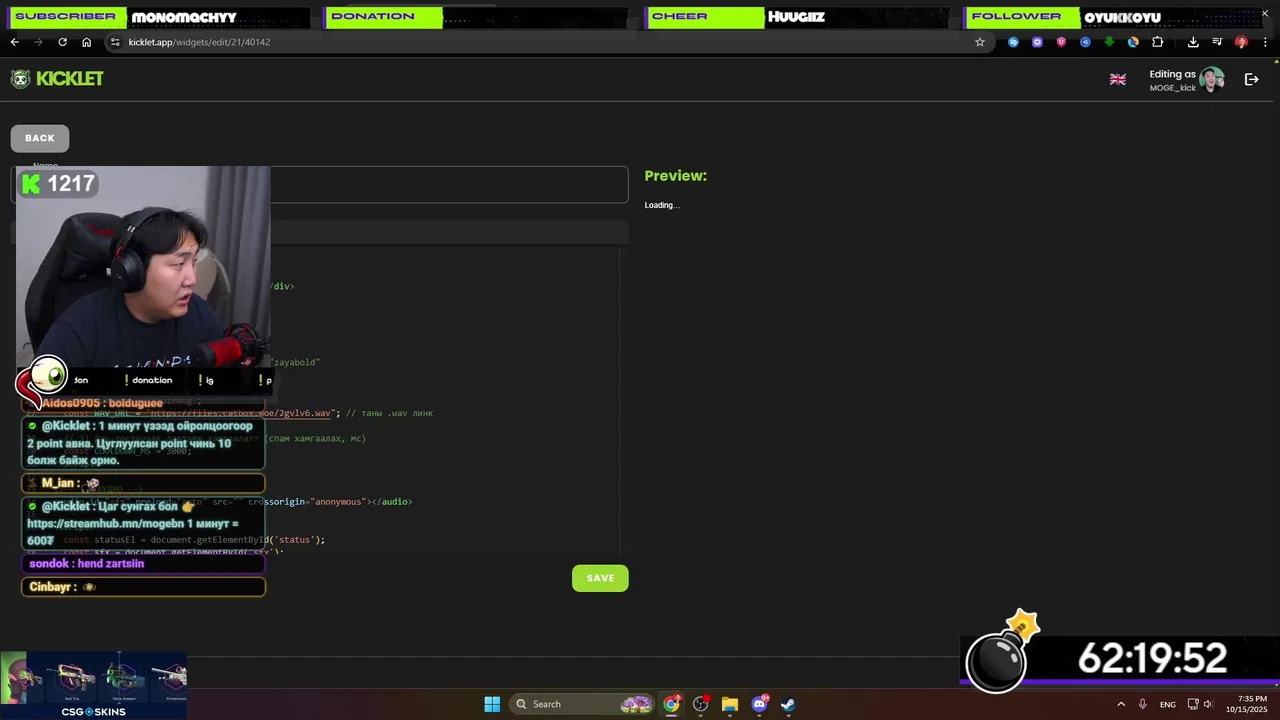The width and height of the screenshot is (1280, 720).
Task: Click the taskbar Search box
Action: click(x=583, y=704)
